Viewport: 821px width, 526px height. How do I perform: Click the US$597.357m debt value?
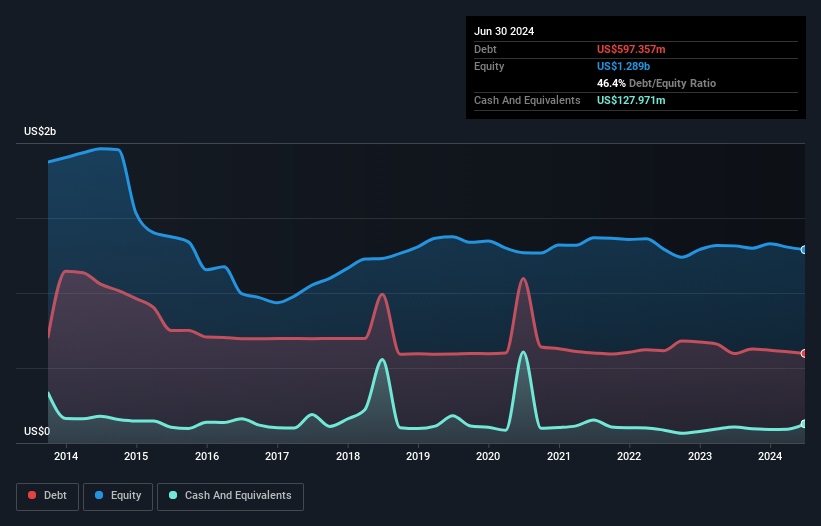(x=631, y=49)
